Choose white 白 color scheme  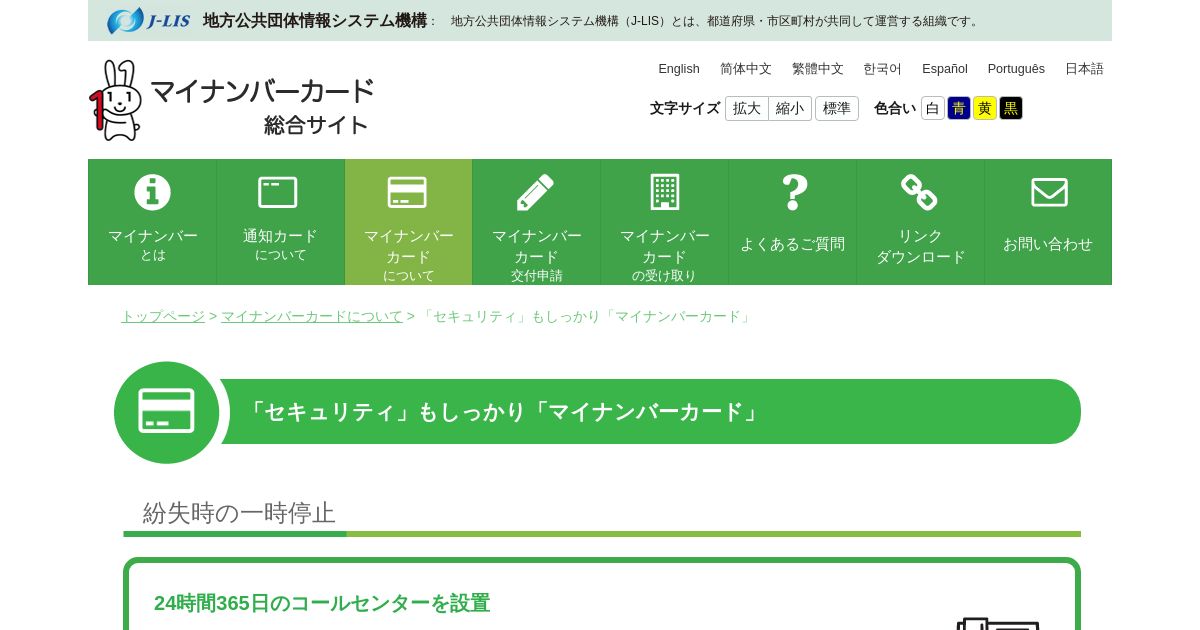(x=933, y=108)
